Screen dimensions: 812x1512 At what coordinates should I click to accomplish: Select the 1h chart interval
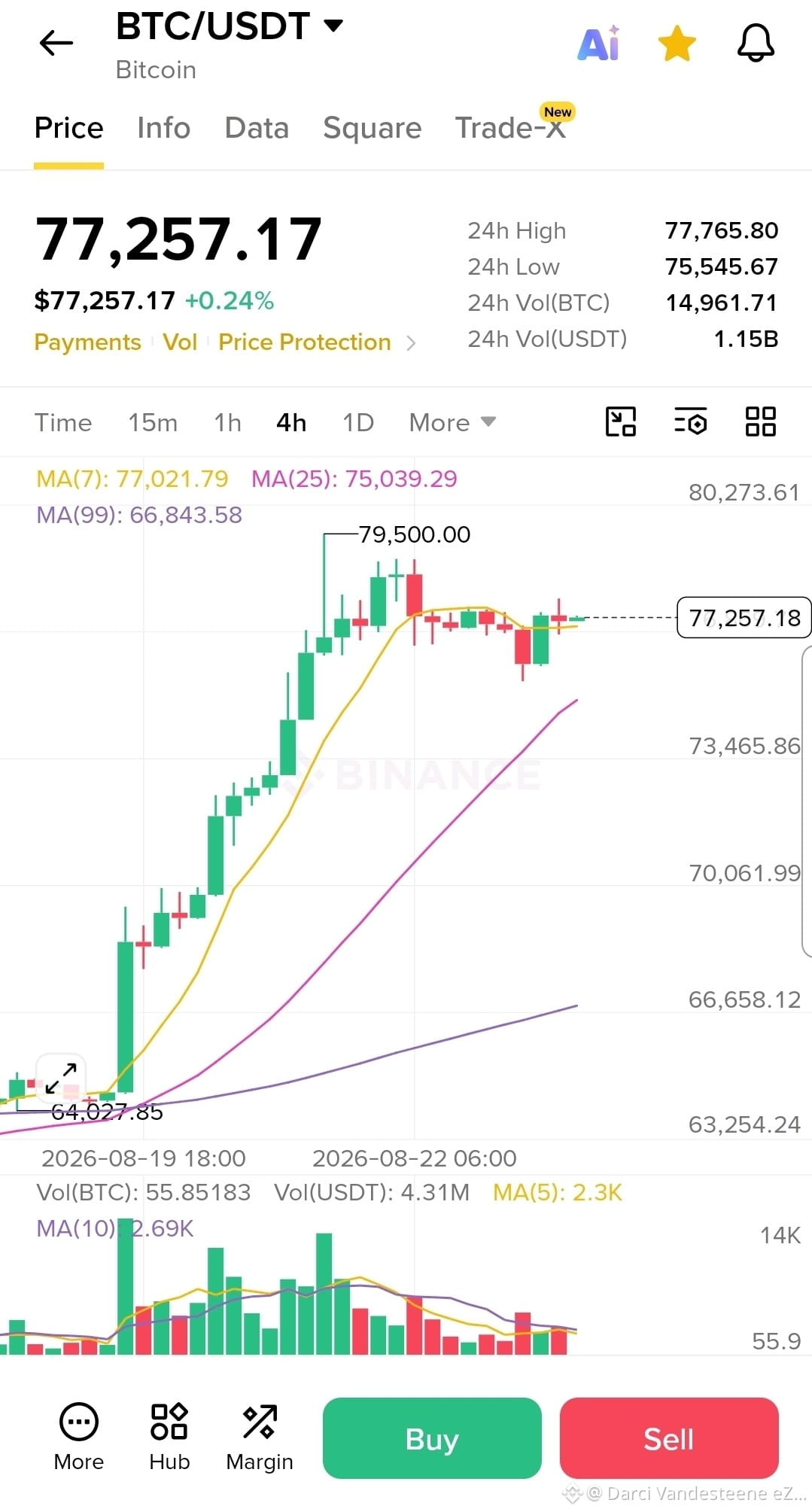(x=227, y=422)
